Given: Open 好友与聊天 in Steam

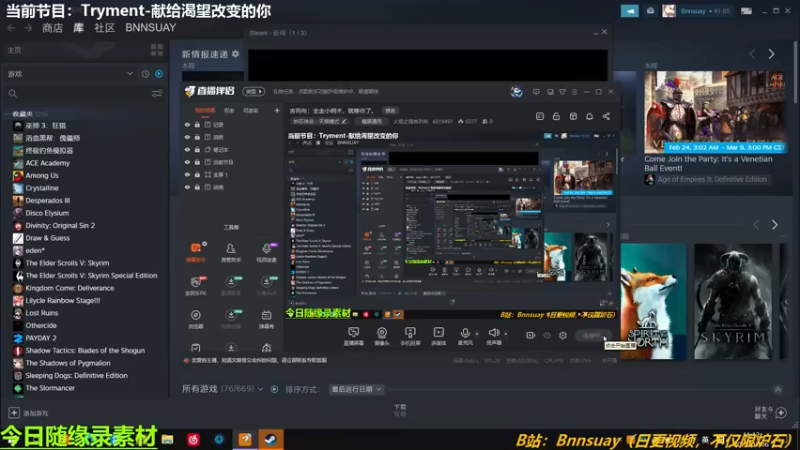Looking at the screenshot, I should tap(770, 413).
